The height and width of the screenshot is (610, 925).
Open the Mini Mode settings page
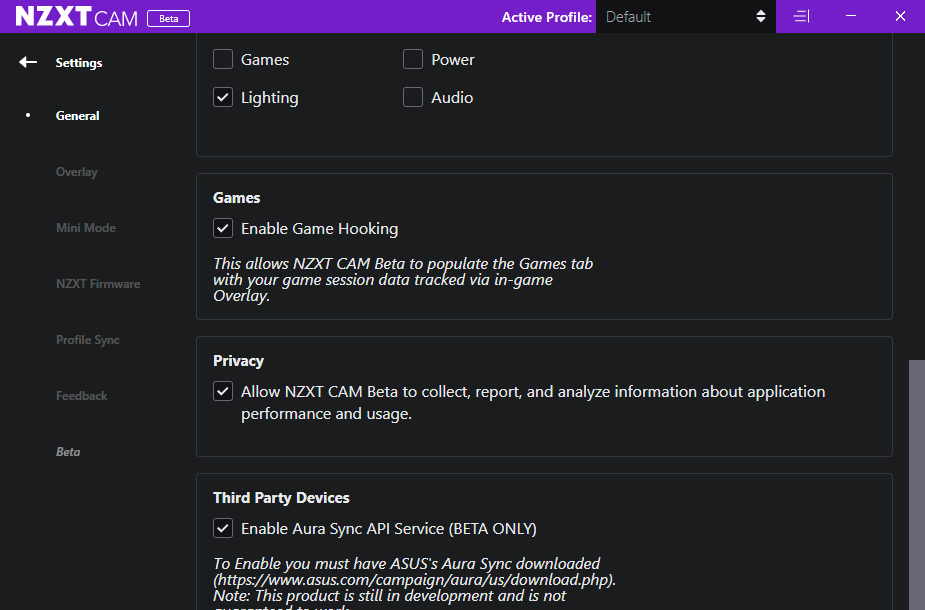(85, 227)
